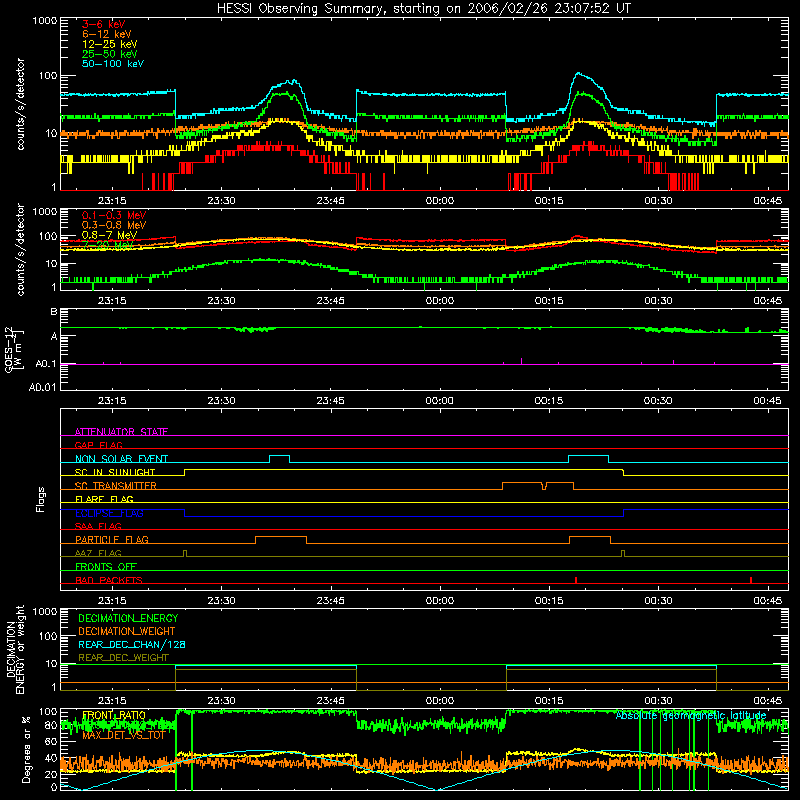Click the vertical Flags axis title
Screen dimensions: 800x800
click(x=41, y=499)
